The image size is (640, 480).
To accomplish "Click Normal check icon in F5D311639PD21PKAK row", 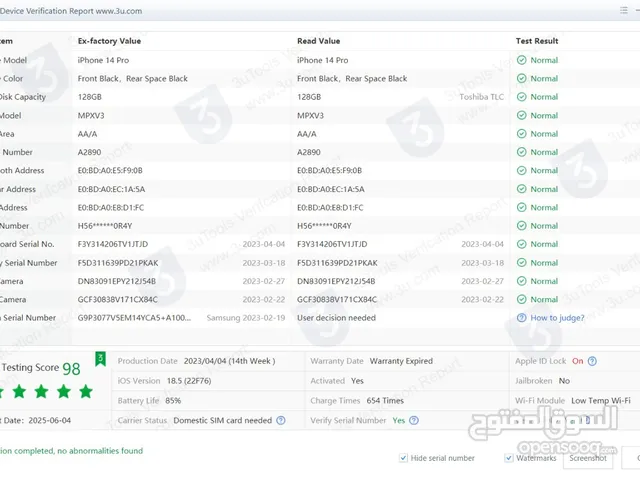I will [521, 262].
